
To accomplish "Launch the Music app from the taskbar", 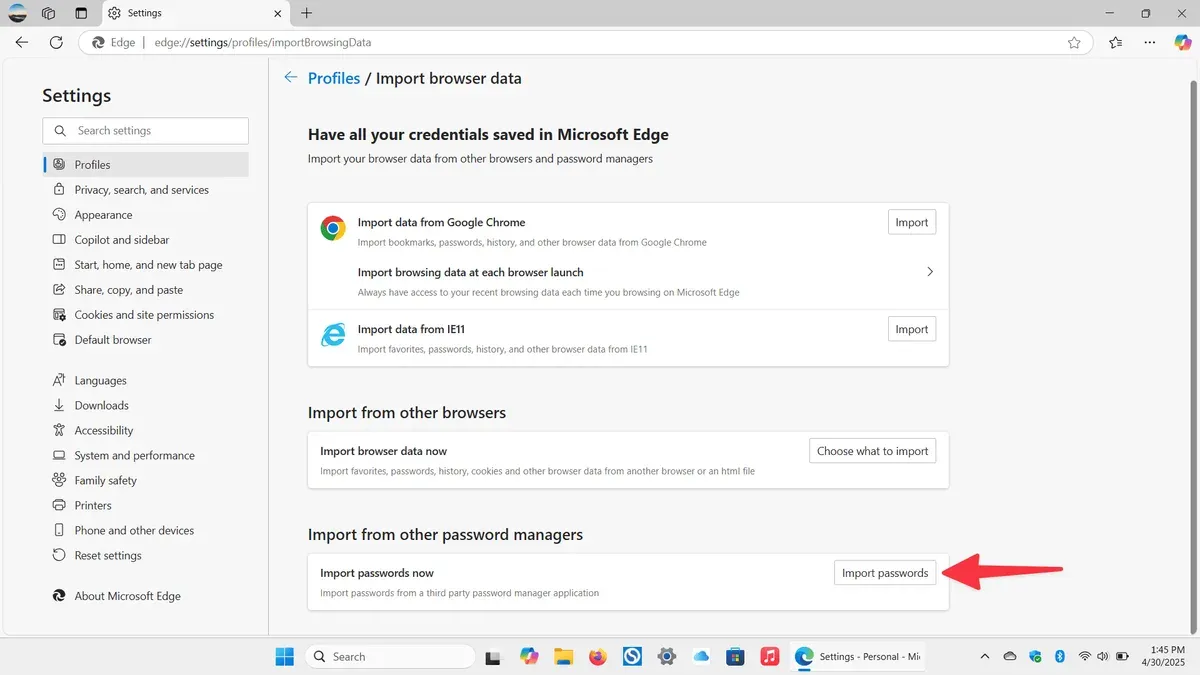I will pos(769,657).
